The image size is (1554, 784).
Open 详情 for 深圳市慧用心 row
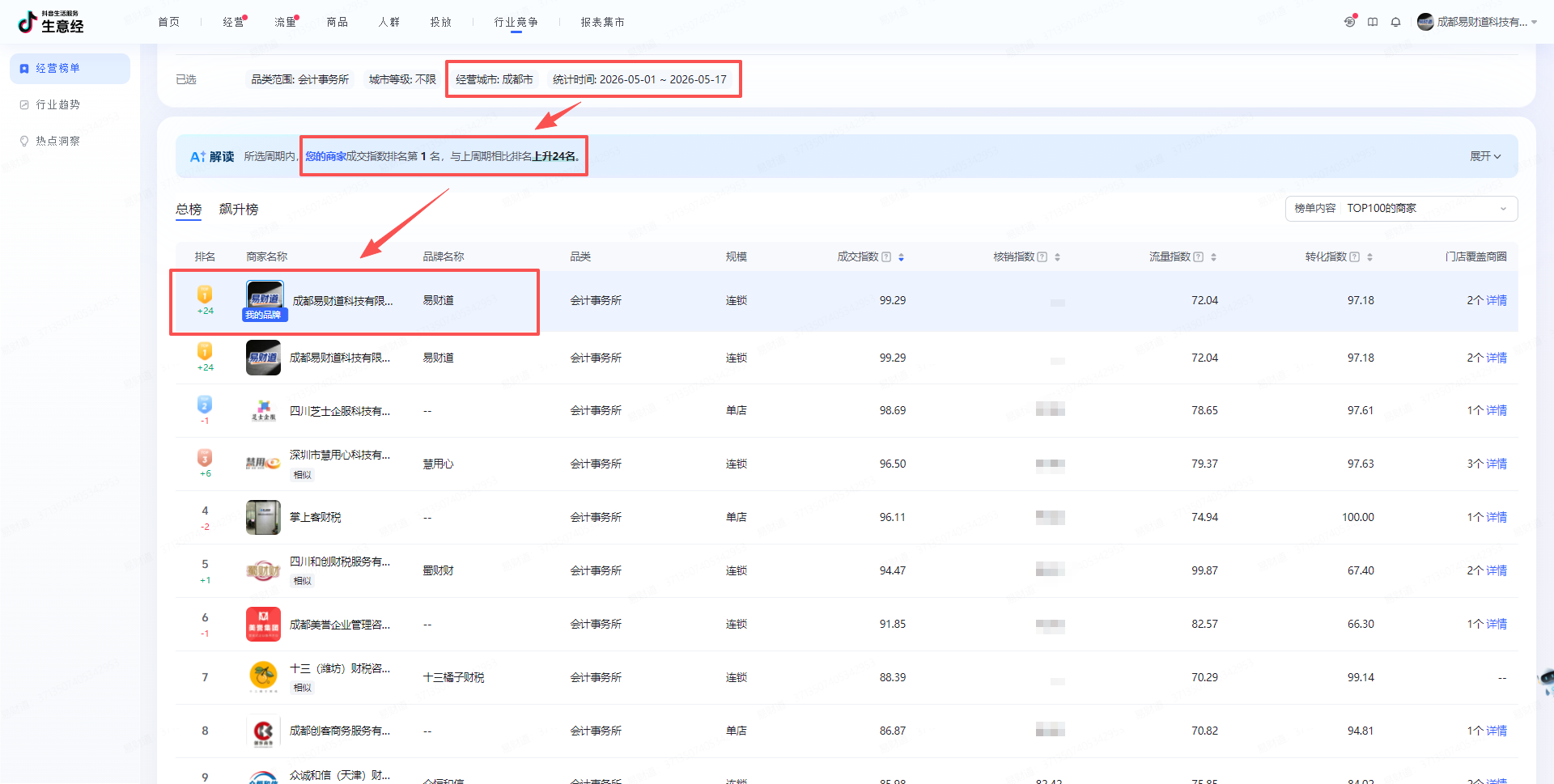(x=1497, y=464)
